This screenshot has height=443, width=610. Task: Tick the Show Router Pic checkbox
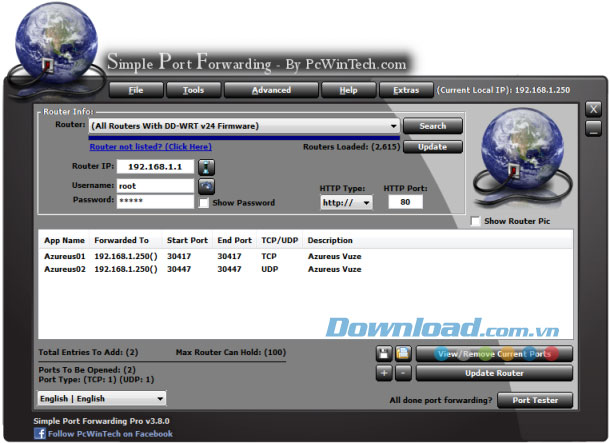476,221
